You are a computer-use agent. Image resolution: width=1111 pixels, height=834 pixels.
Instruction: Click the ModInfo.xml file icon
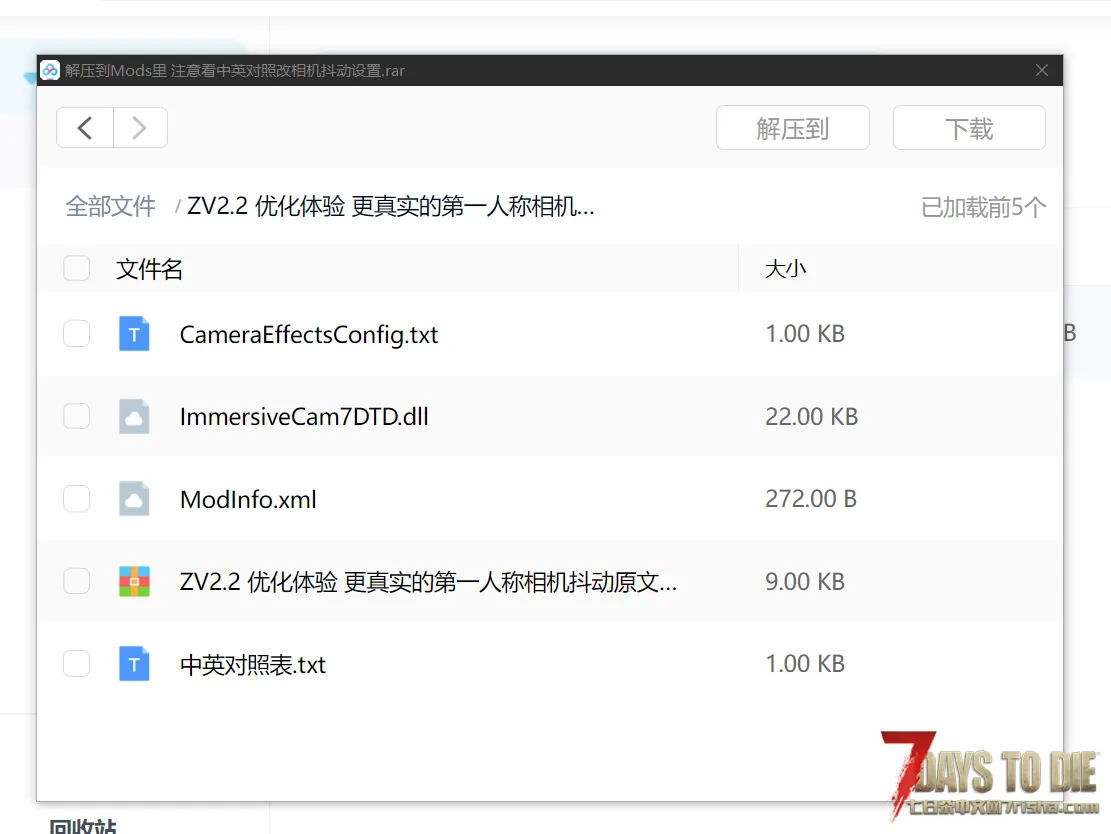coord(134,498)
